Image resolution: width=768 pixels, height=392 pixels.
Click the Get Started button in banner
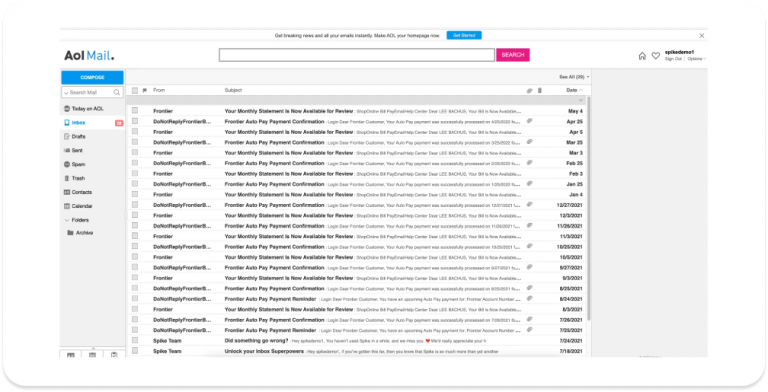point(464,35)
